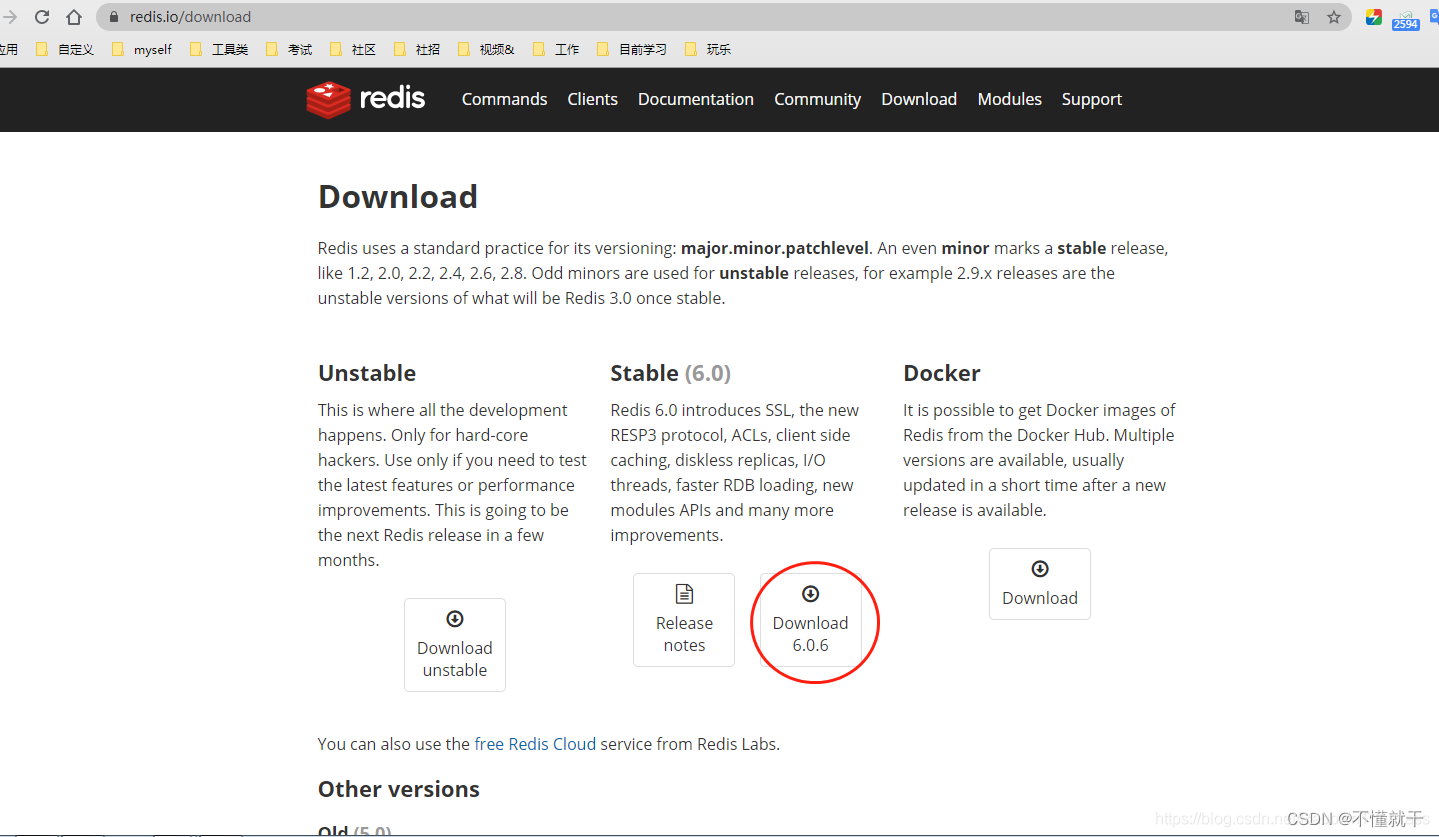1439x837 pixels.
Task: Open the 视频& bookmark folder
Action: click(x=486, y=49)
